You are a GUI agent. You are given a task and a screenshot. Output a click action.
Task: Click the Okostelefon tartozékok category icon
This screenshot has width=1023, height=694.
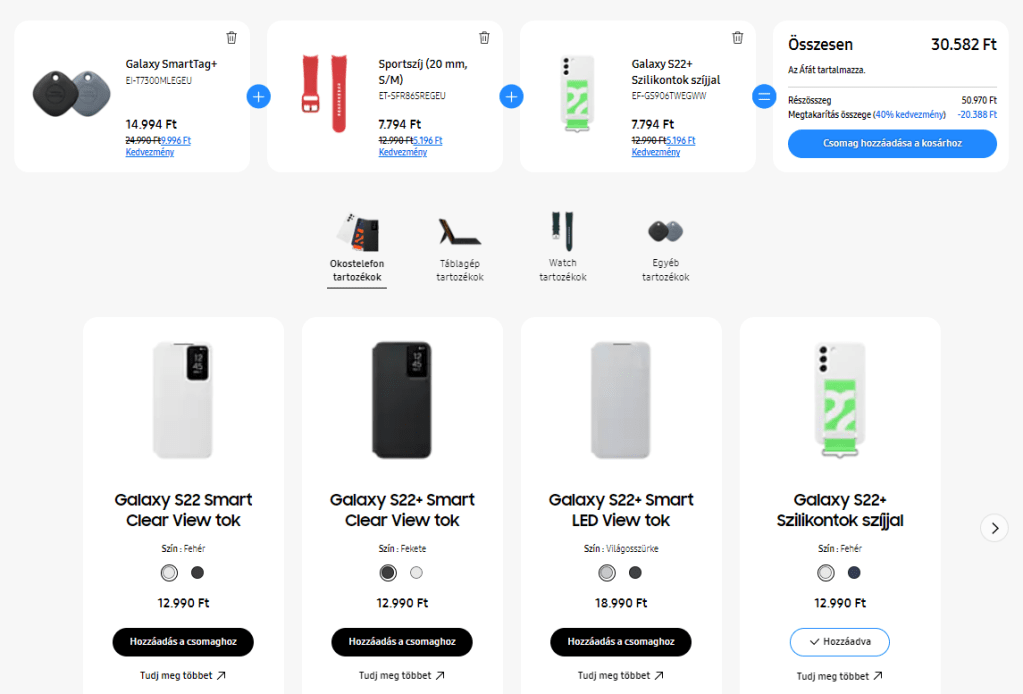click(x=357, y=231)
